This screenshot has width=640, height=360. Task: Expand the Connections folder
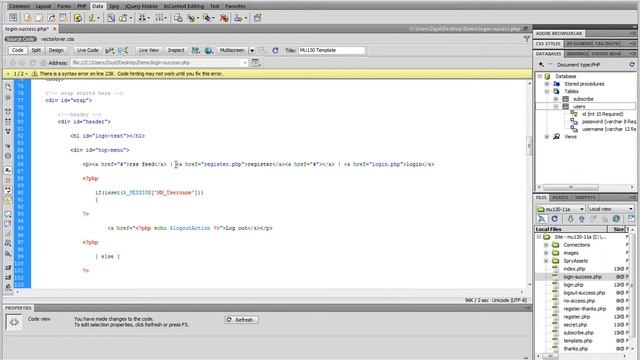point(546,245)
